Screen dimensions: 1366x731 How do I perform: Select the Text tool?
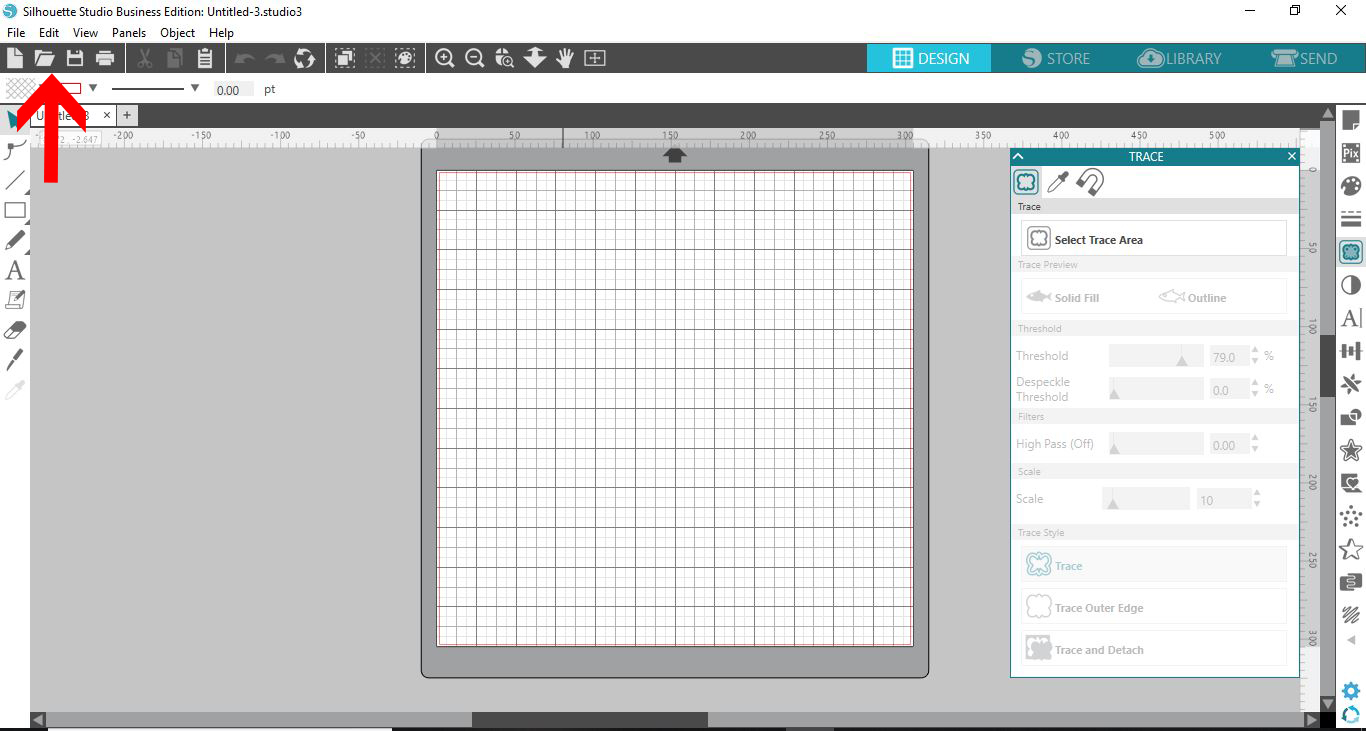[x=15, y=271]
